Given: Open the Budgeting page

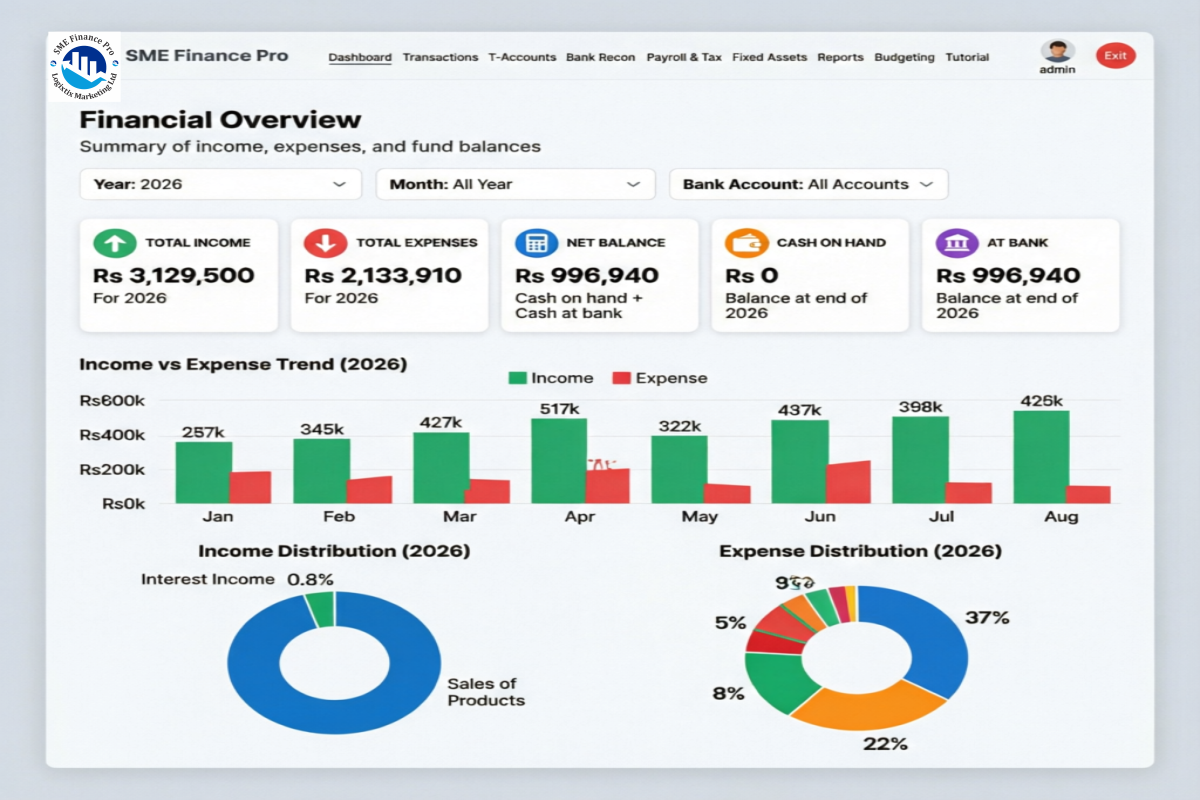Looking at the screenshot, I should tap(904, 57).
